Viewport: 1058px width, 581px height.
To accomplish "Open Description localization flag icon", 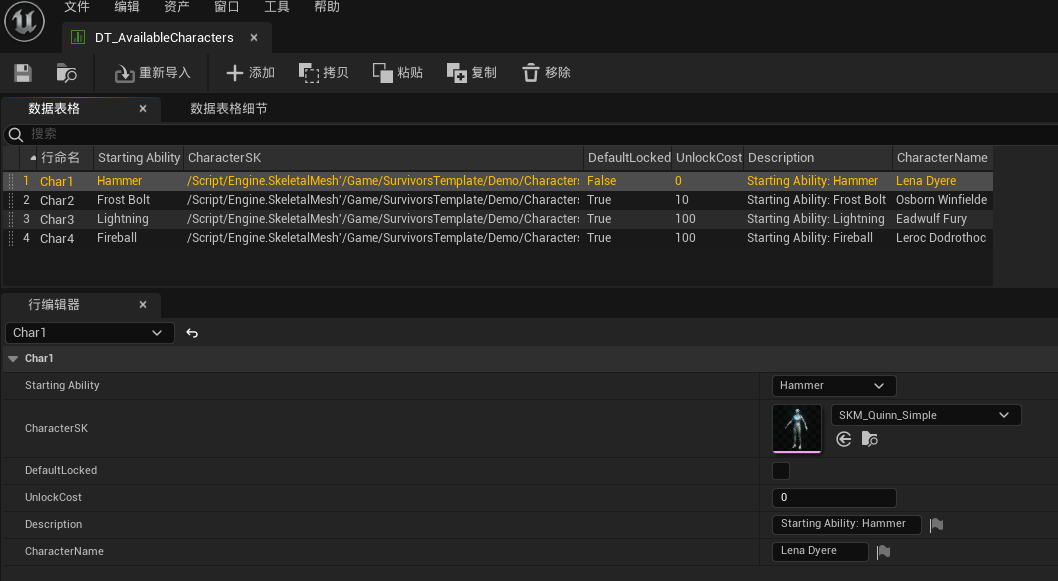I will coord(937,525).
